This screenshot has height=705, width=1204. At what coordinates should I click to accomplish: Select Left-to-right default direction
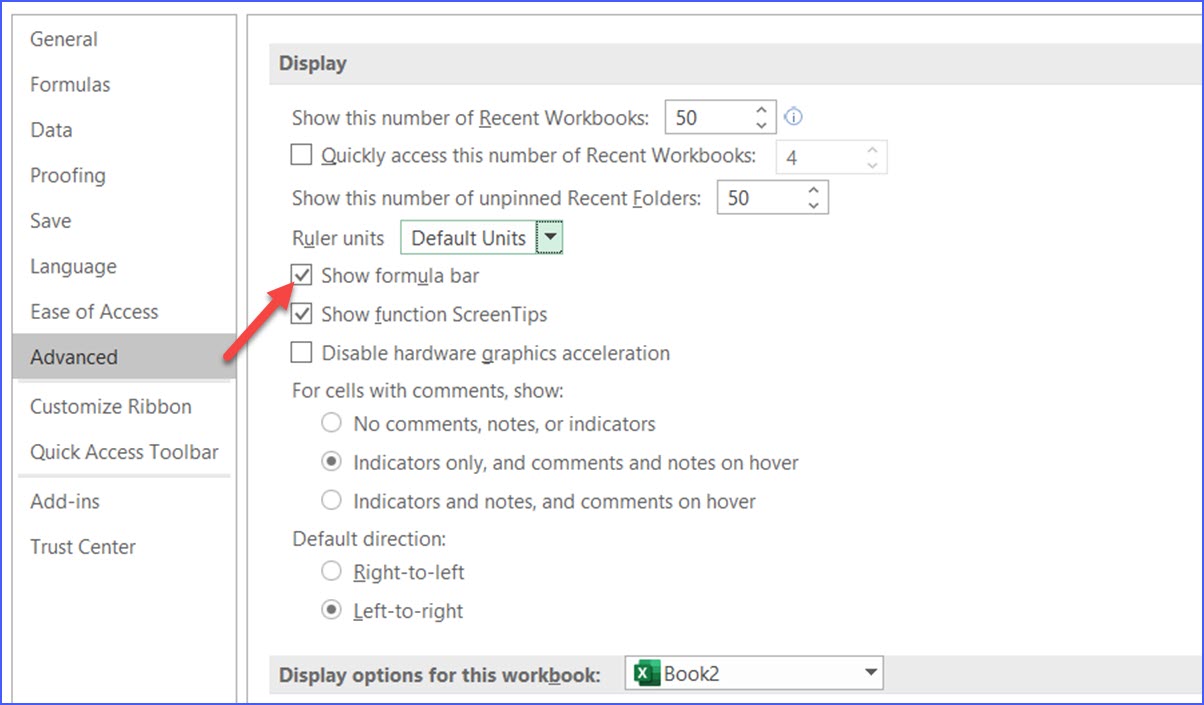click(x=332, y=610)
